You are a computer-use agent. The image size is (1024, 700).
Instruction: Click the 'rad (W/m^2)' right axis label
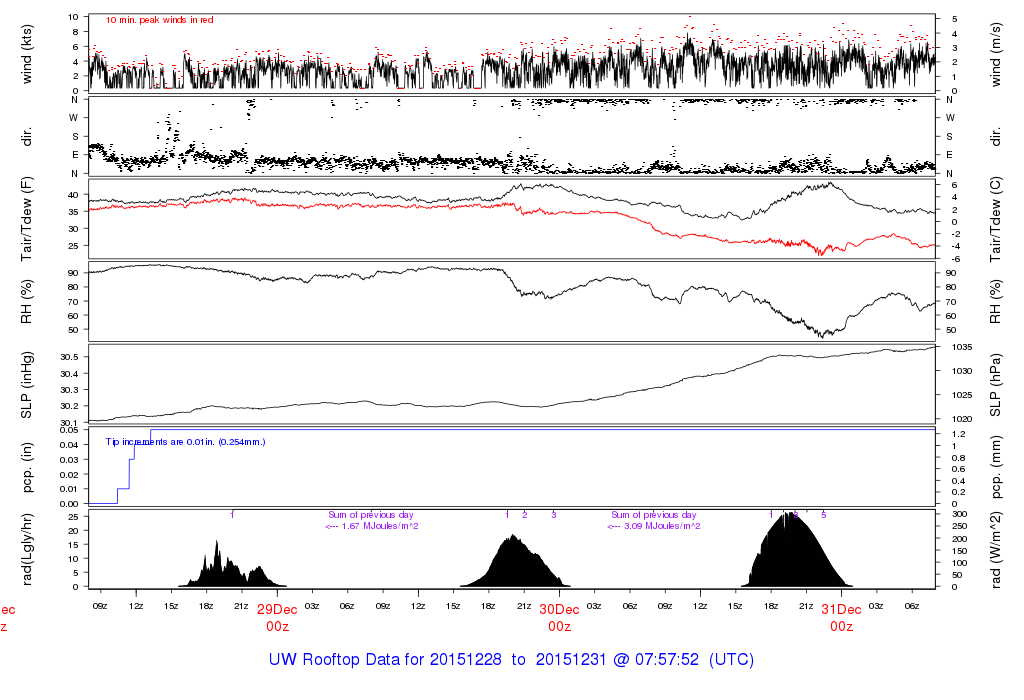point(997,550)
